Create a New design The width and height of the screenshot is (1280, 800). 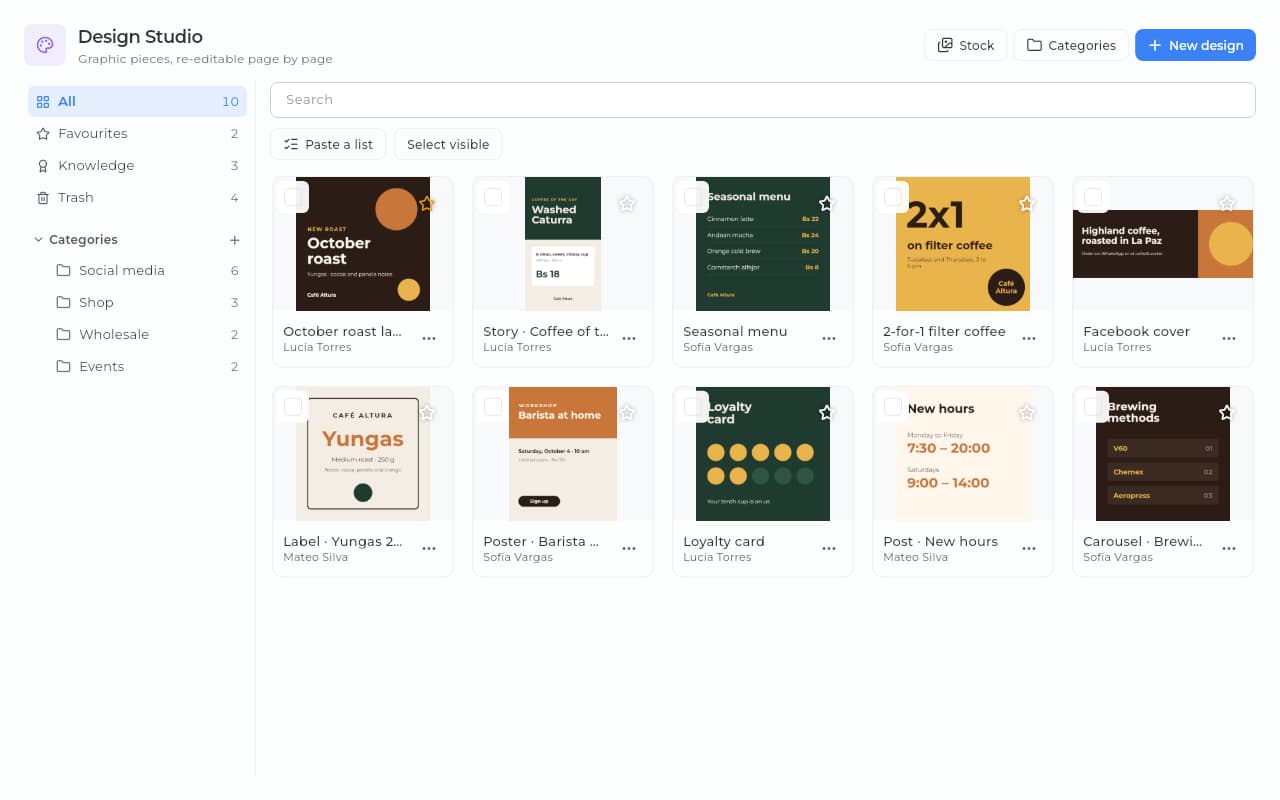(1195, 45)
